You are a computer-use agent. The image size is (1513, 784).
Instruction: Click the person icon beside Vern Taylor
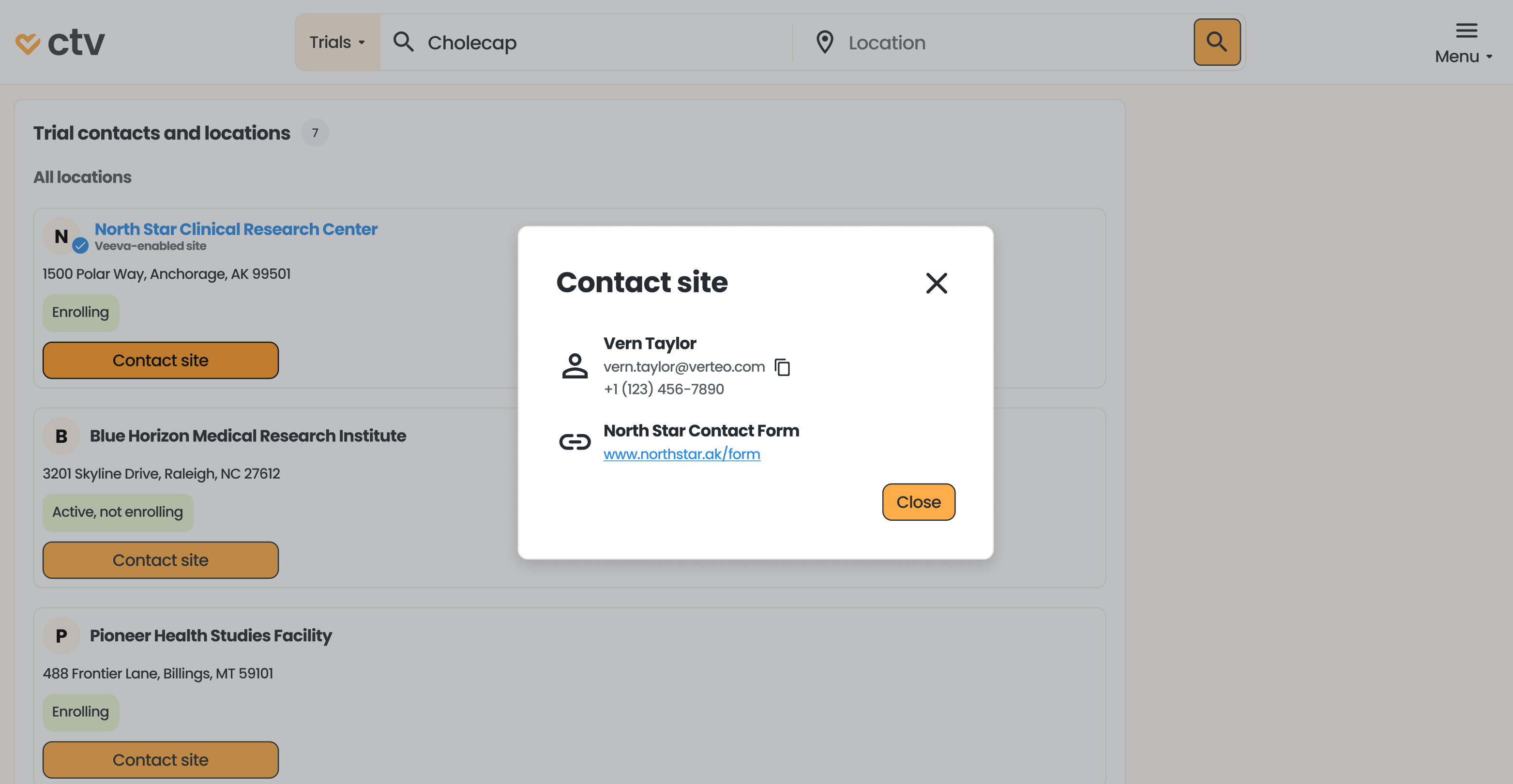coord(575,366)
